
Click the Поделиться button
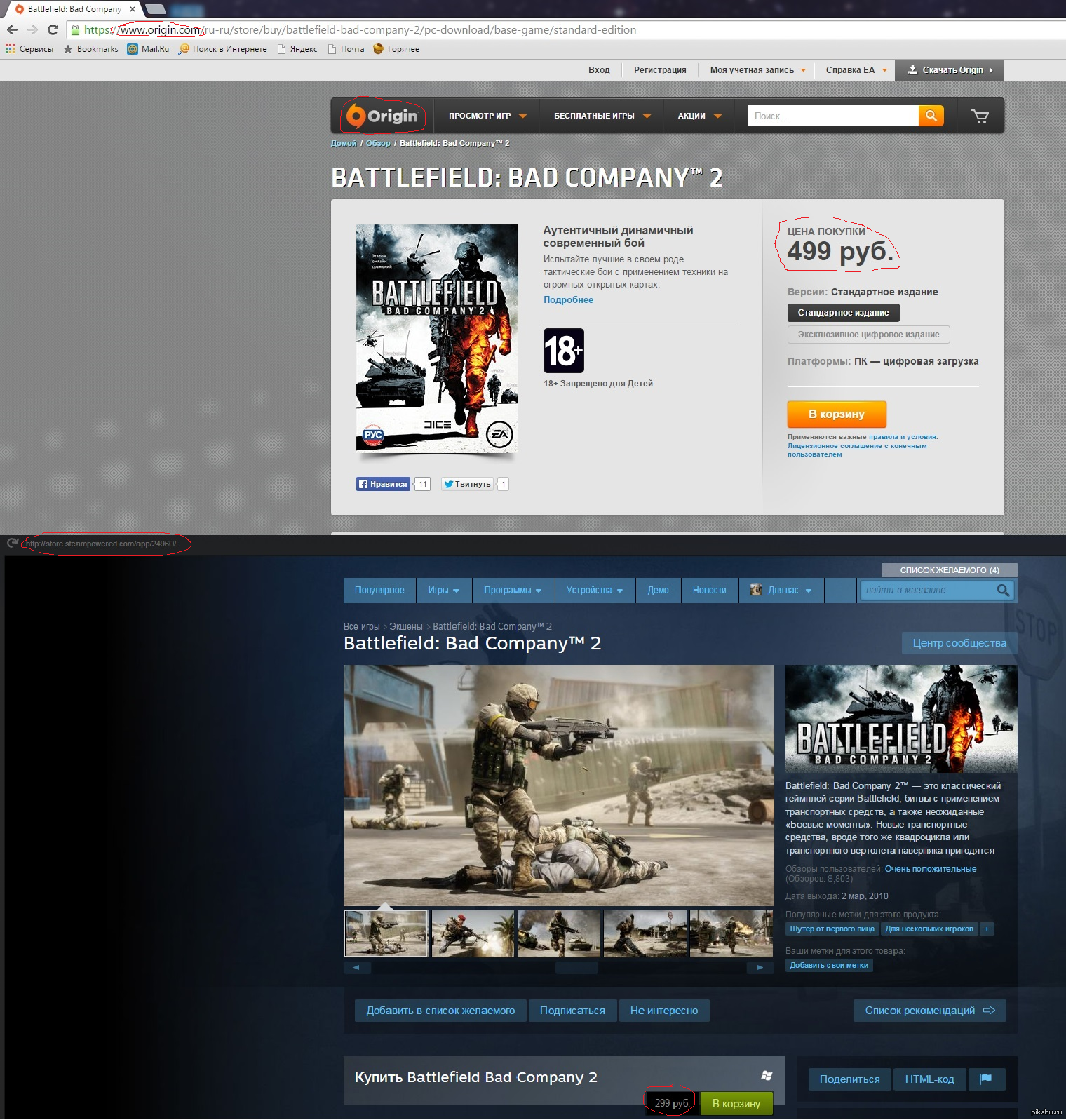tap(849, 1079)
